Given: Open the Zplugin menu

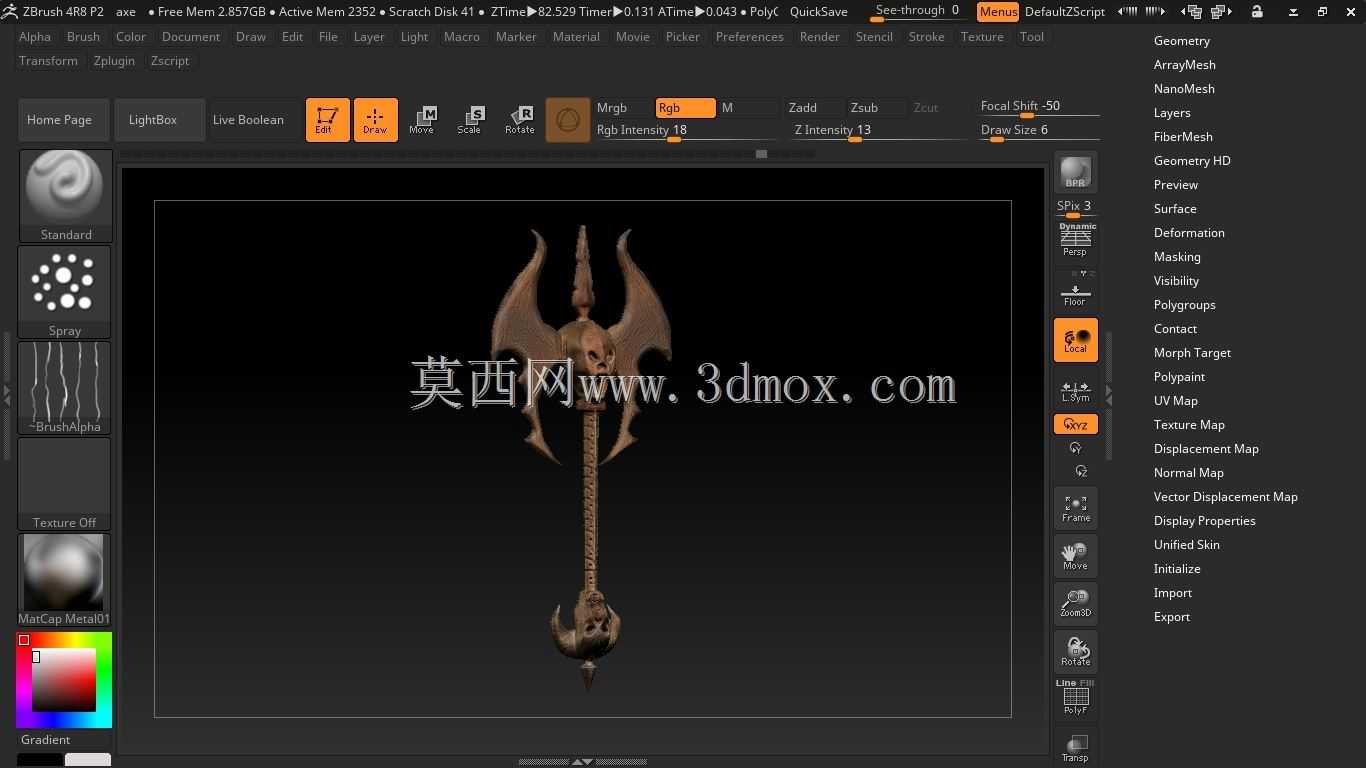Looking at the screenshot, I should tap(114, 61).
